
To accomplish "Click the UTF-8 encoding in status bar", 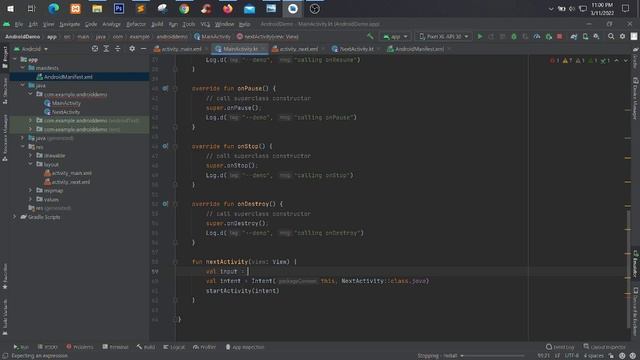I will tap(572, 356).
